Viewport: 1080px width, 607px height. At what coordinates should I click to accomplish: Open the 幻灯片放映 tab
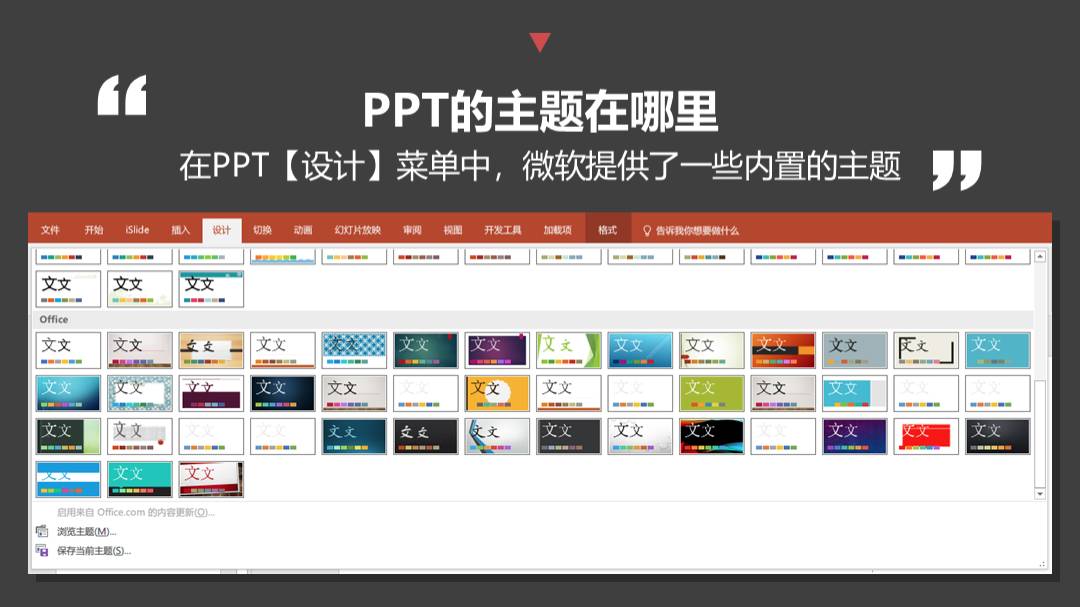coord(357,230)
